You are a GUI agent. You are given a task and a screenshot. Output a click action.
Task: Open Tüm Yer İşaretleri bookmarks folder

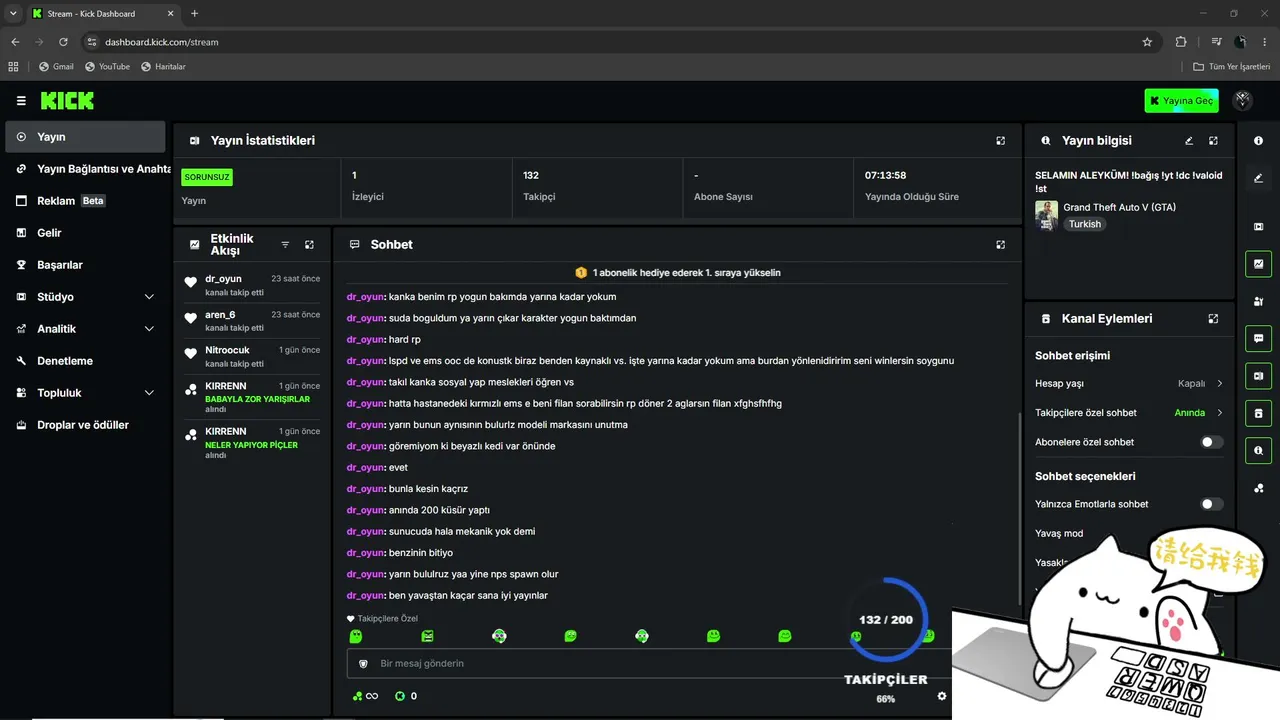[x=1231, y=67]
